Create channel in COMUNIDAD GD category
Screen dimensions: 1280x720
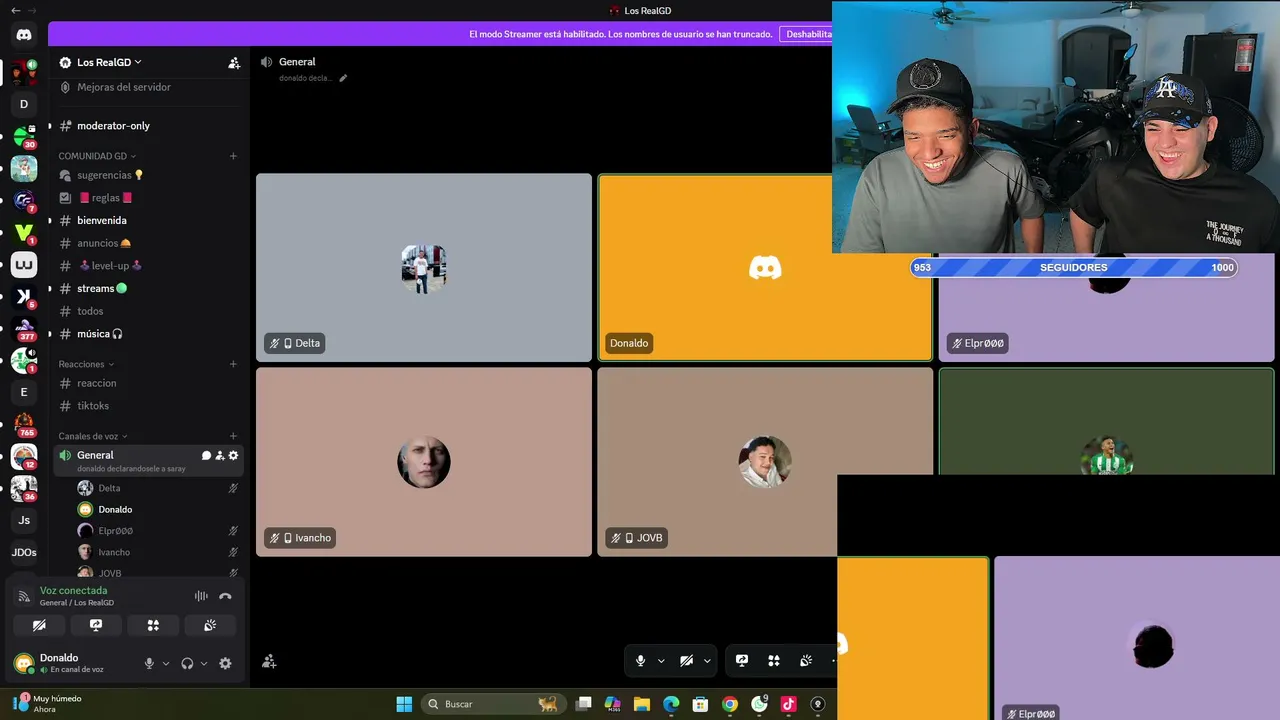point(233,156)
